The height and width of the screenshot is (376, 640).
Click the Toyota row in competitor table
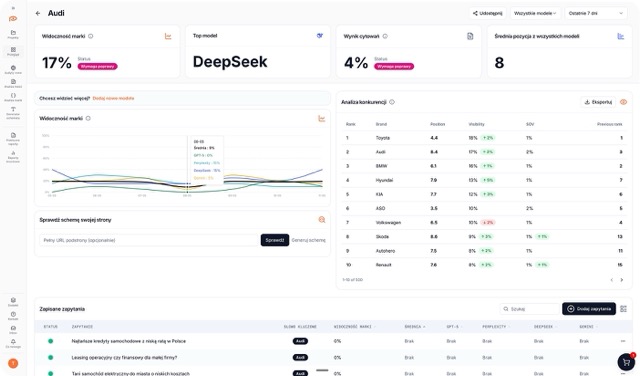(x=484, y=138)
